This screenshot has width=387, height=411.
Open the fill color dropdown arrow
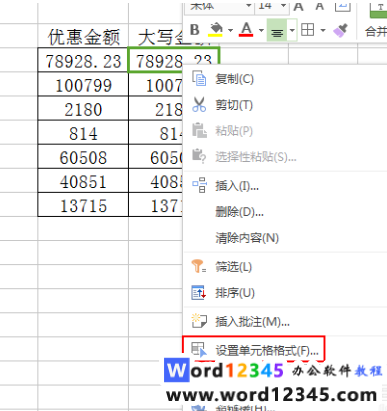(230, 30)
